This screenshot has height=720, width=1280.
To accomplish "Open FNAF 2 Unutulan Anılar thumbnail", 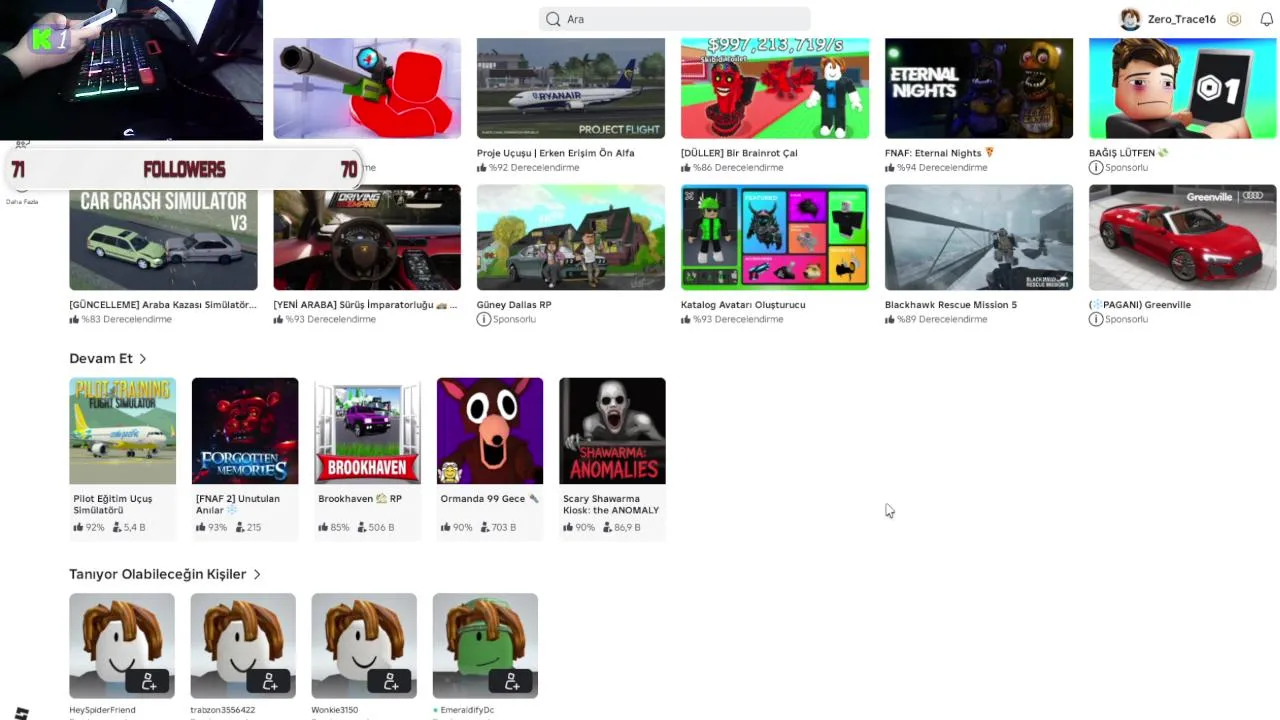I will [x=245, y=431].
